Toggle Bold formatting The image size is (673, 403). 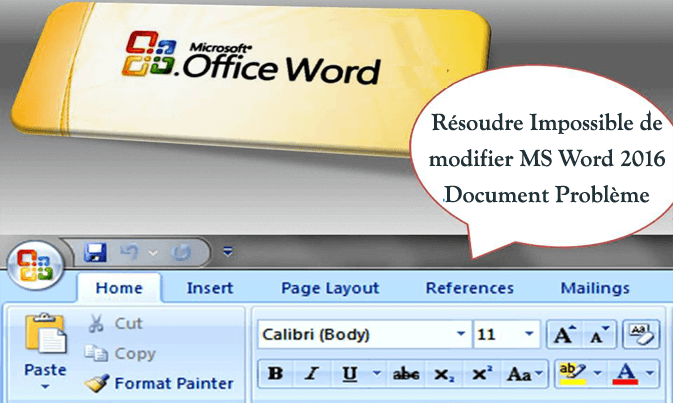(x=276, y=374)
